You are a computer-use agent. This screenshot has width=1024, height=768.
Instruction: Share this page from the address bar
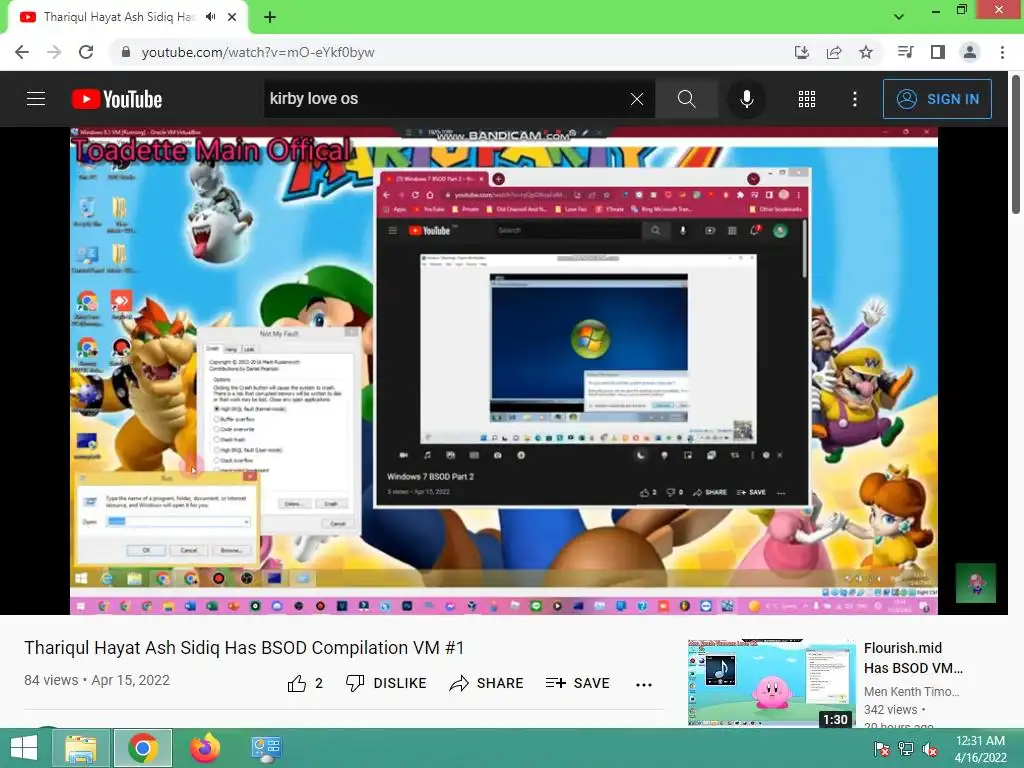(834, 52)
